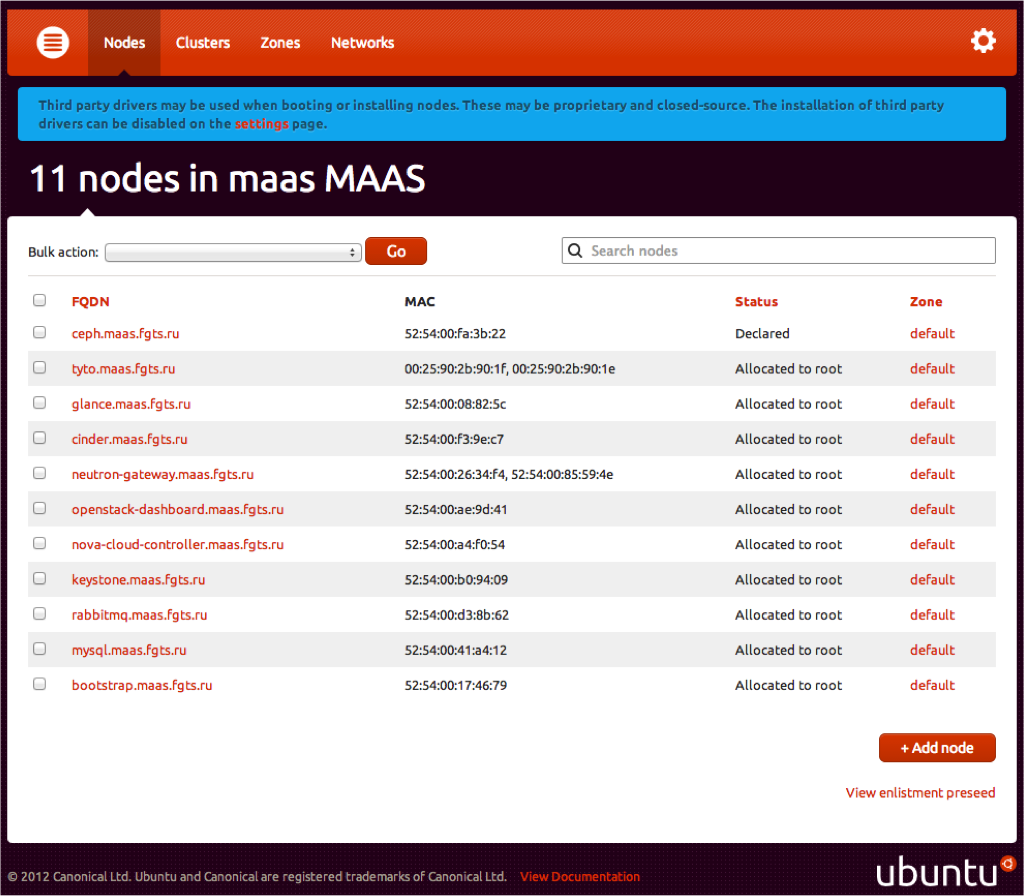Open node cinder.maas.fgts.ru
Screen dimensions: 1024x896
pyautogui.click(x=129, y=440)
